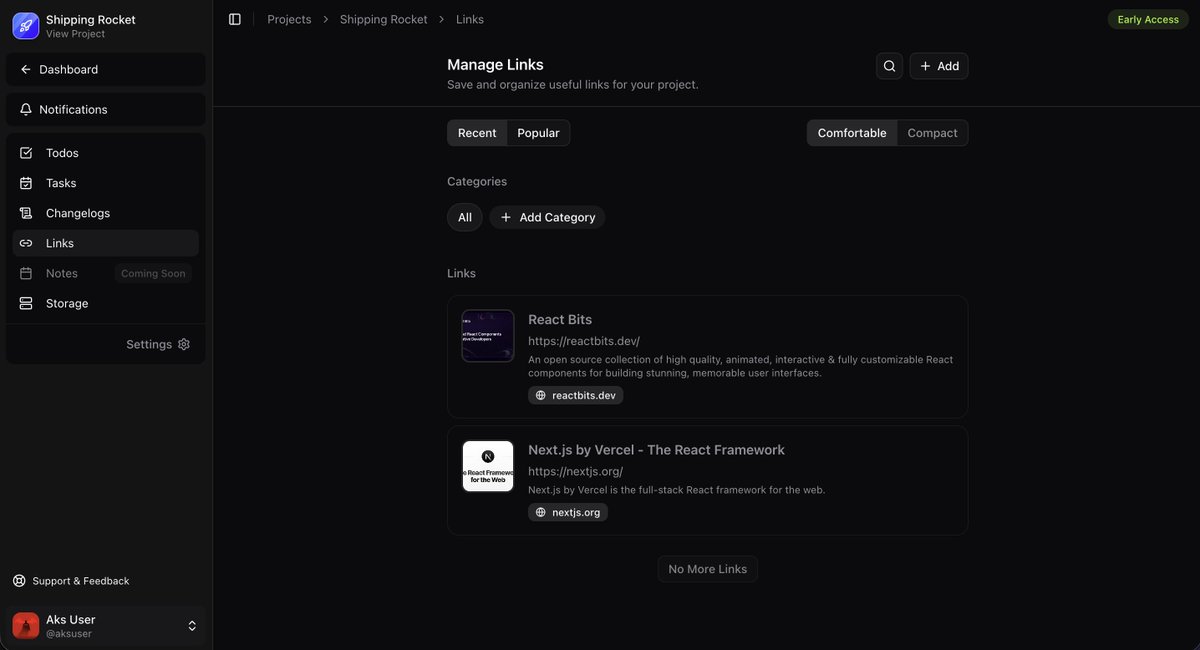The width and height of the screenshot is (1200, 650).
Task: Click the Categories section label
Action: 477,182
